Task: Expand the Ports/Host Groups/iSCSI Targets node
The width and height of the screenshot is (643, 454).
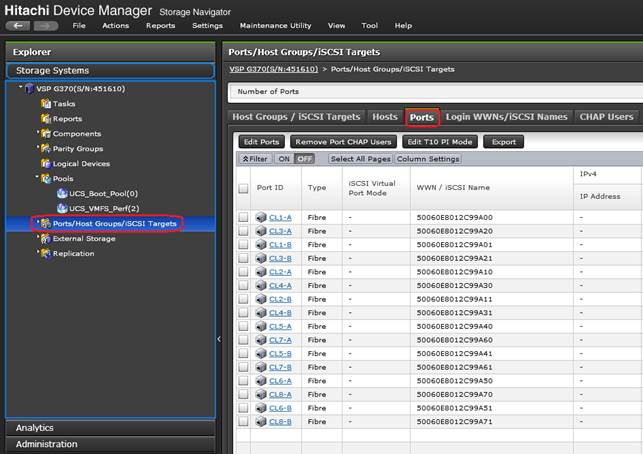Action: 38,222
